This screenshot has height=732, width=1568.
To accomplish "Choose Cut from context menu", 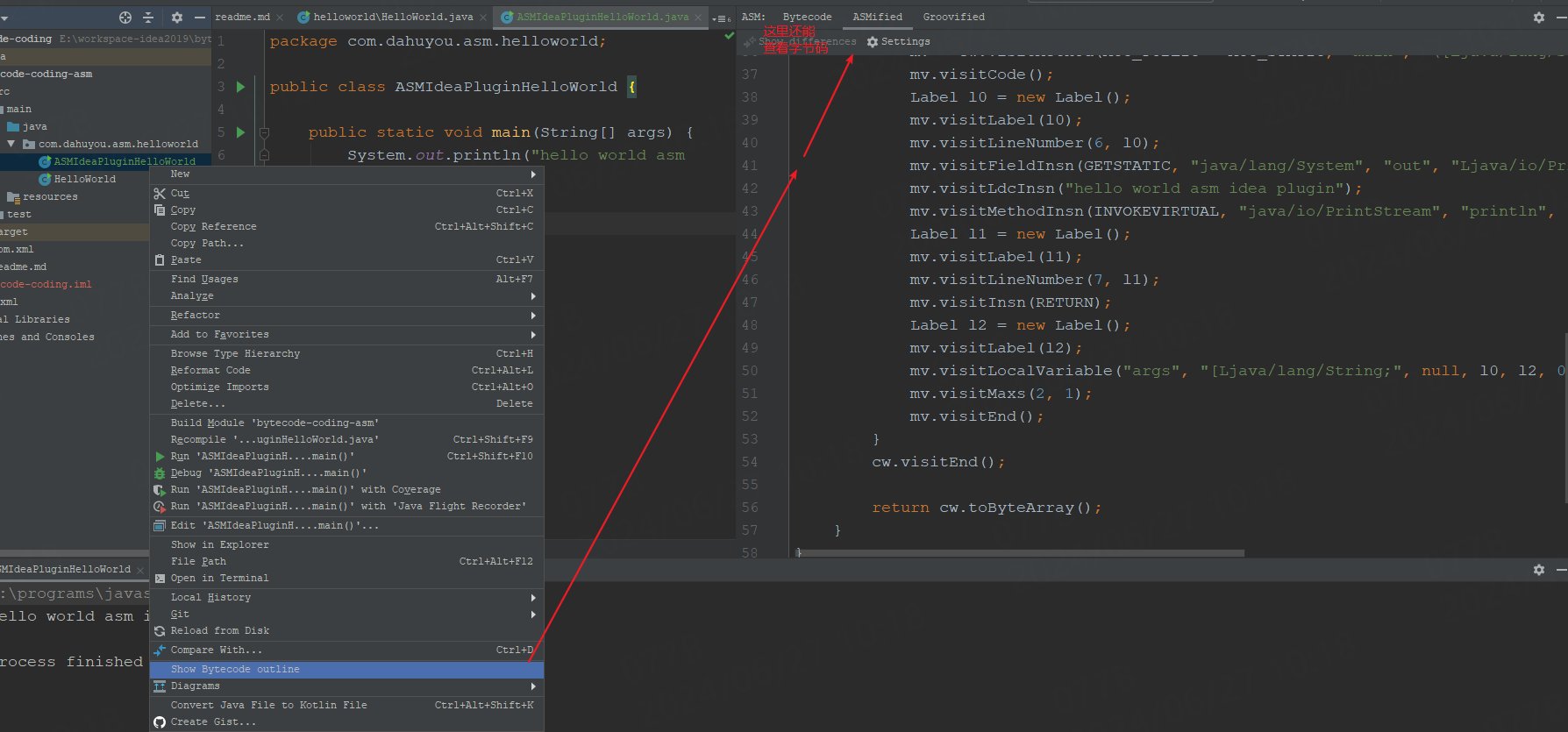I will pos(346,193).
